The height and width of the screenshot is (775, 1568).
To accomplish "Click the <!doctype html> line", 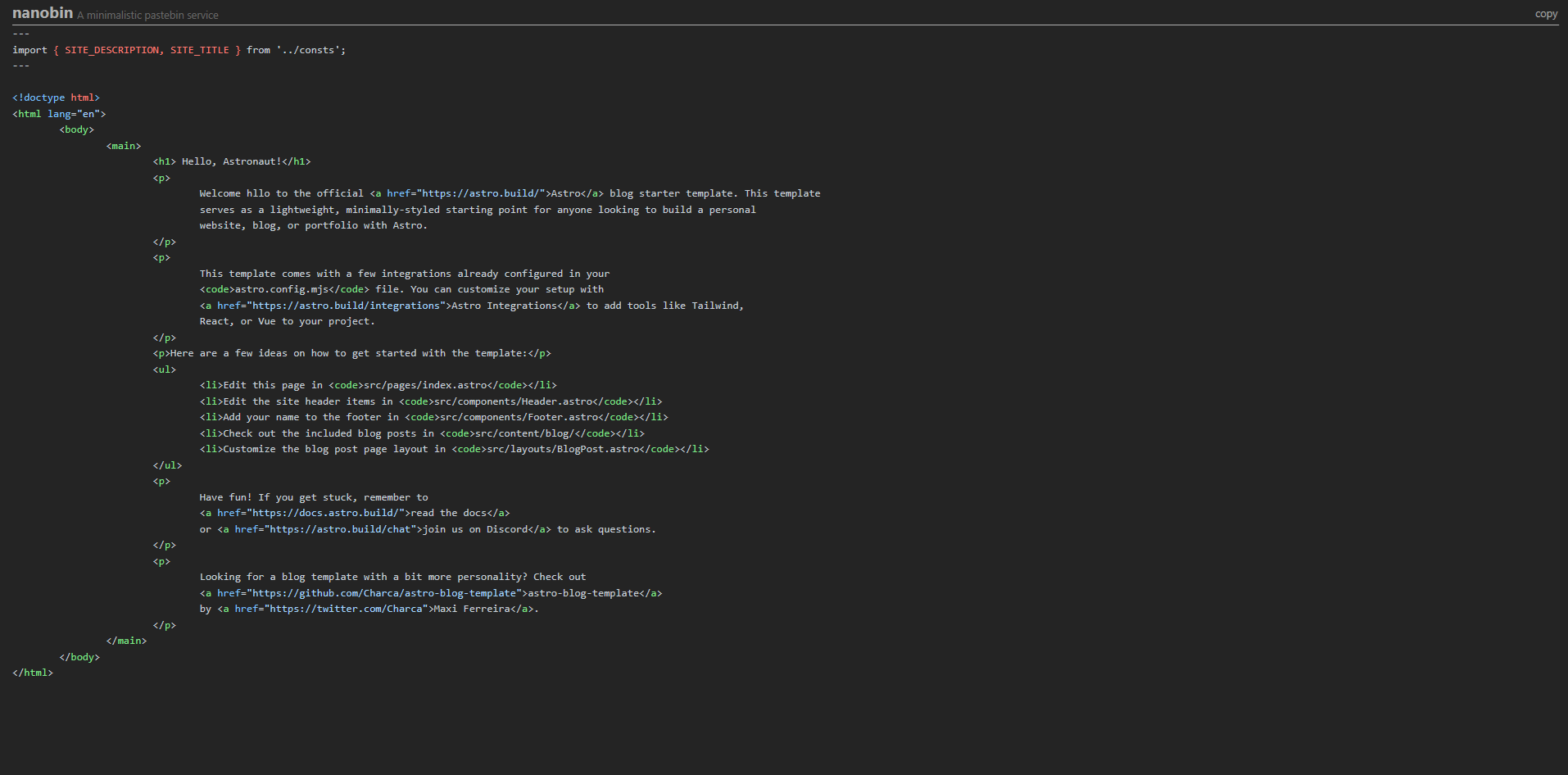I will coord(56,97).
